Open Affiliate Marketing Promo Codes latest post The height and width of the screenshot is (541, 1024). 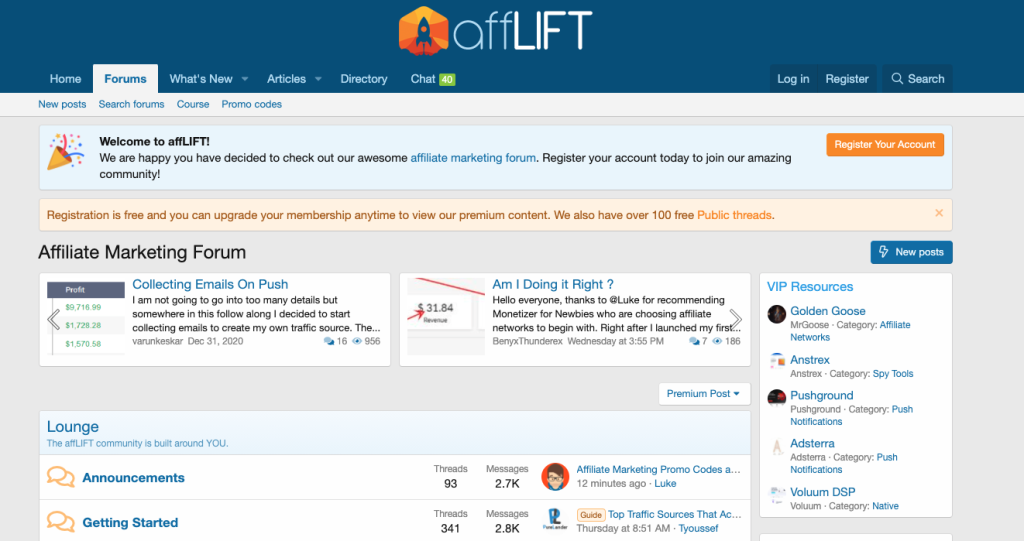(658, 469)
